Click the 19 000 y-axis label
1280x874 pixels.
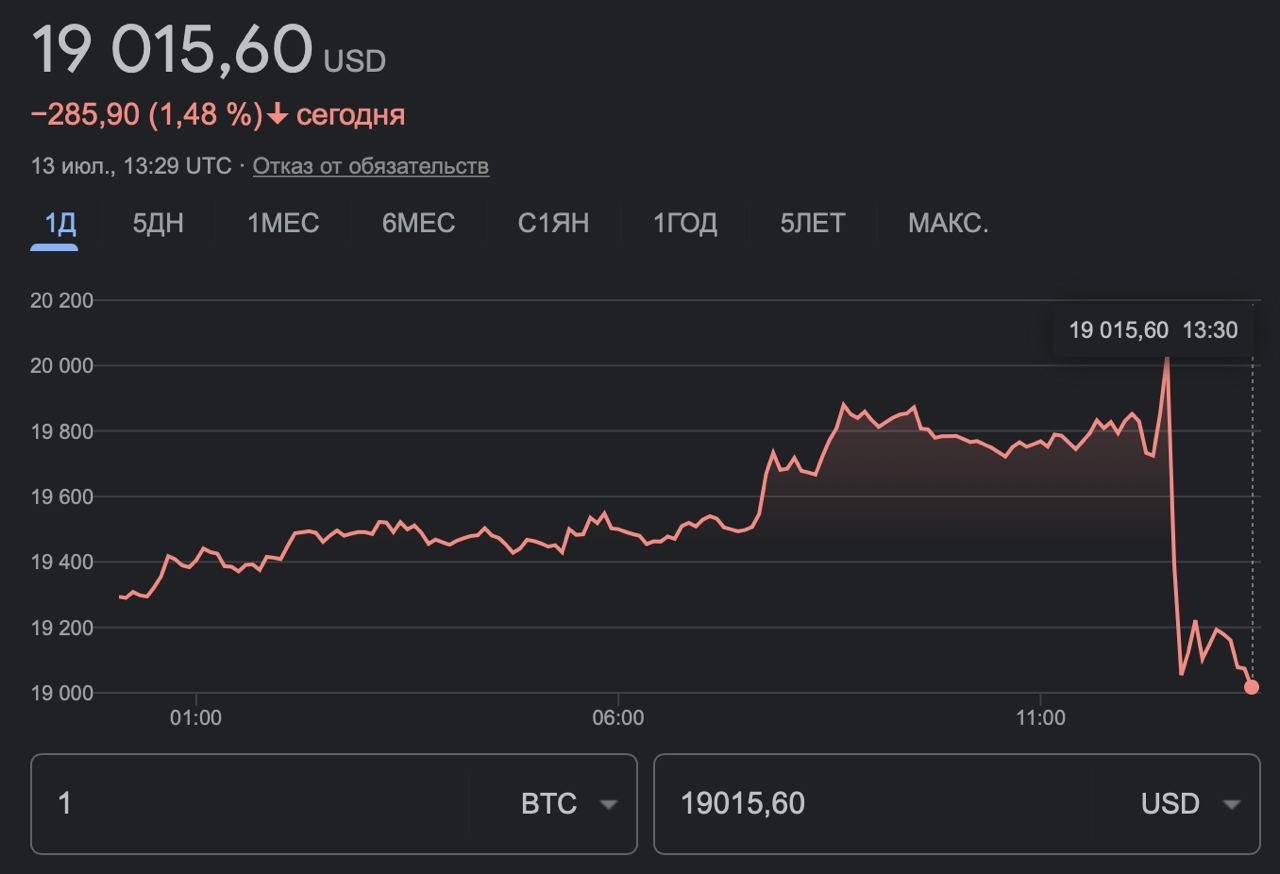pyautogui.click(x=62, y=693)
